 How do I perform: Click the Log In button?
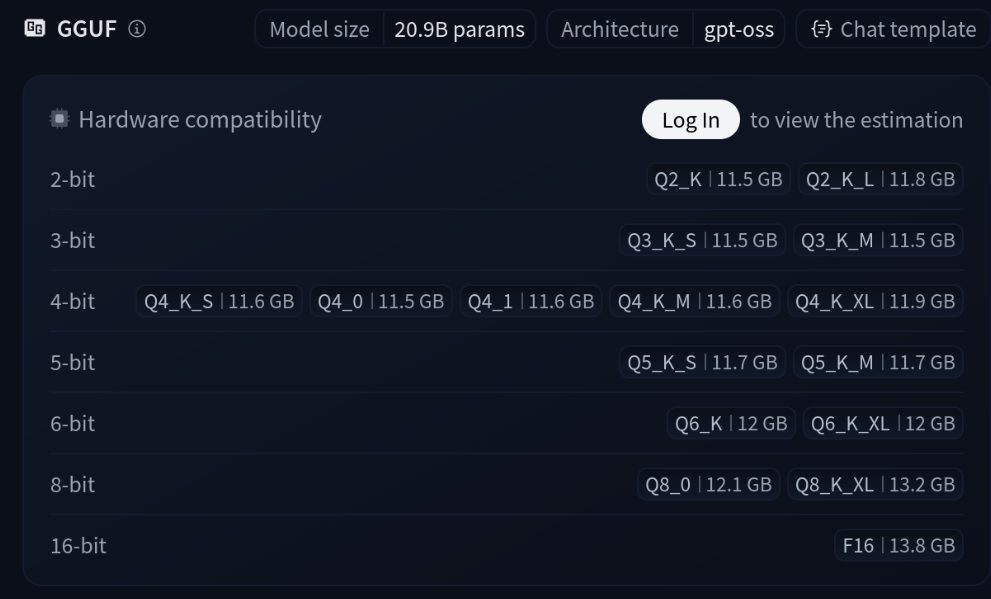tap(690, 120)
